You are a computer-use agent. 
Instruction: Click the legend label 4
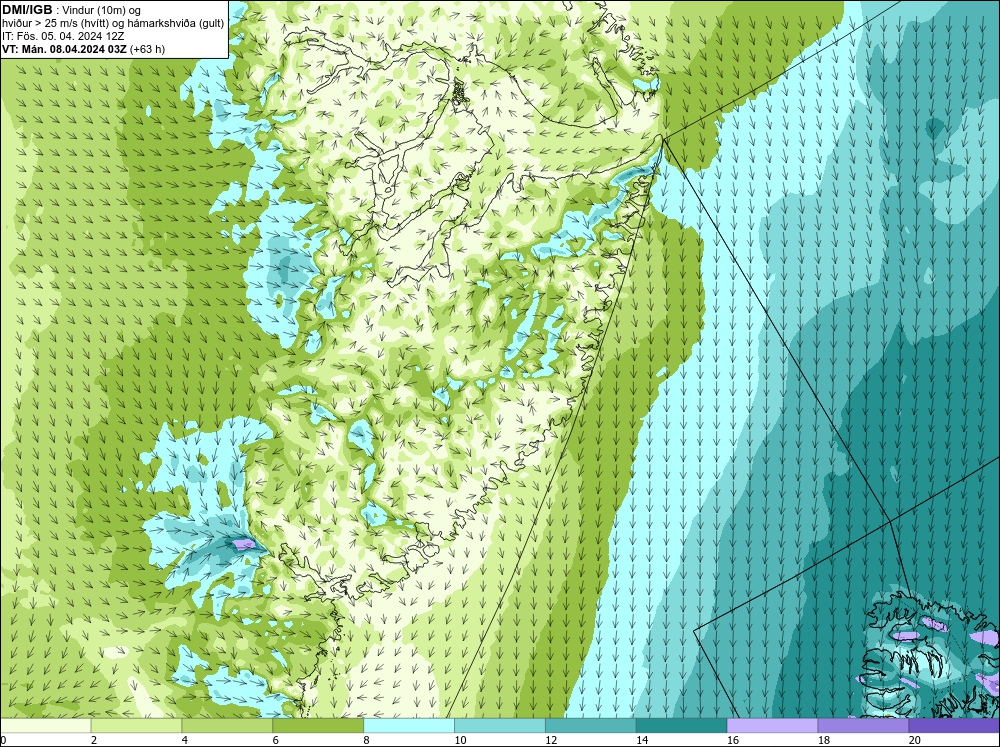click(185, 740)
